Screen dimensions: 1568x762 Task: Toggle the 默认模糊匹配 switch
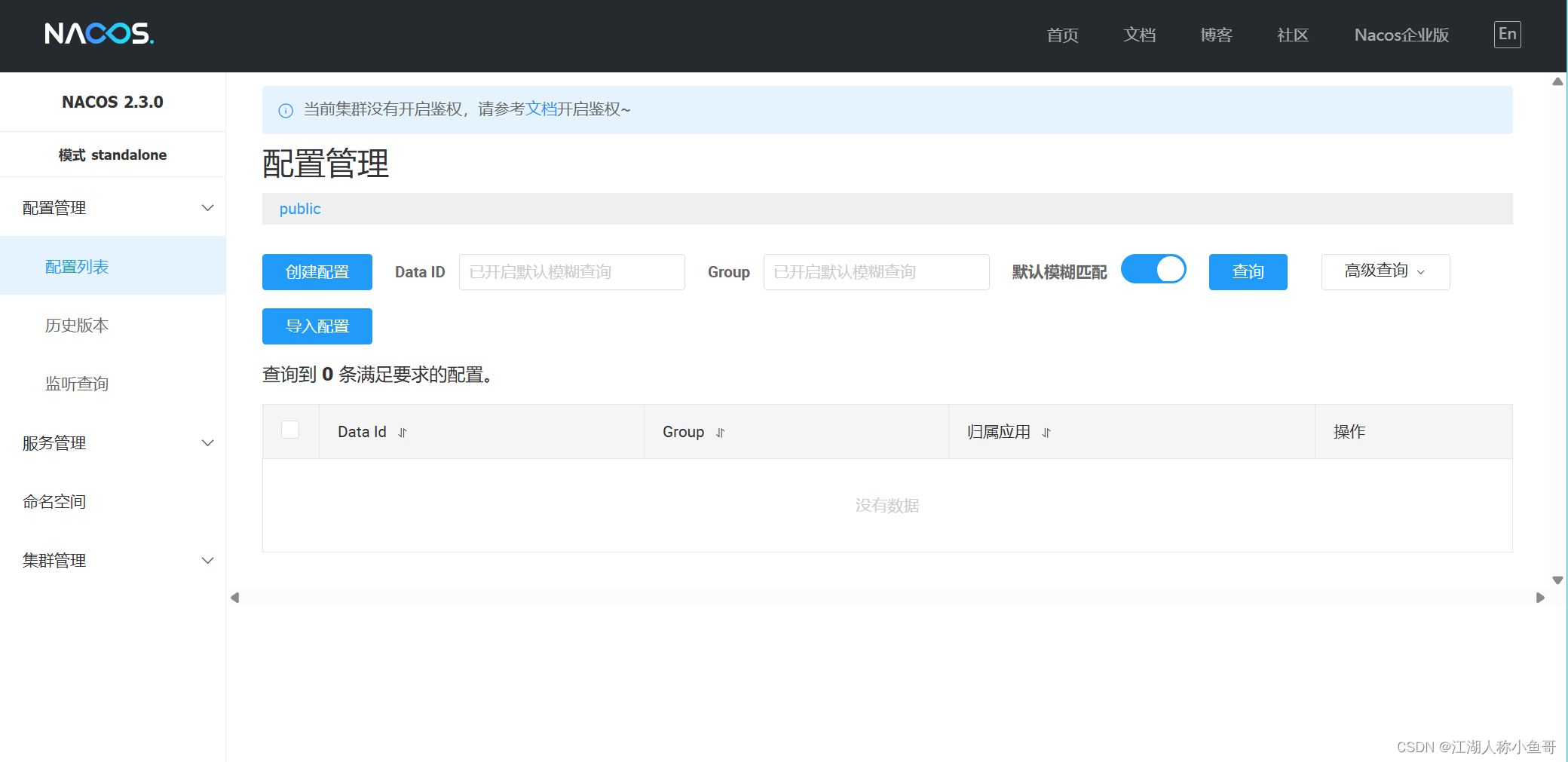(1153, 270)
